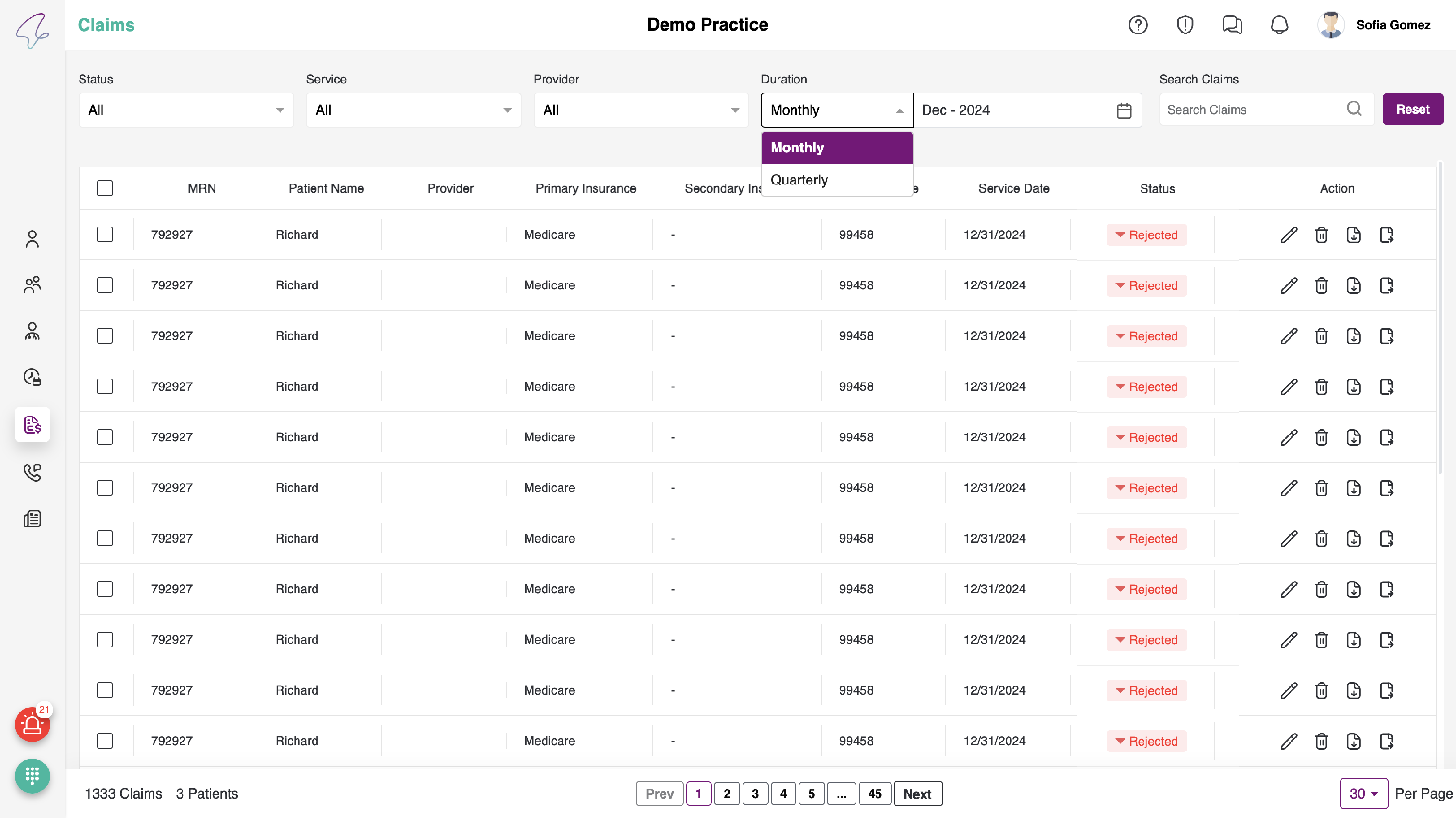This screenshot has height=818, width=1456.
Task: Expand the Status filter dropdown
Action: [186, 110]
